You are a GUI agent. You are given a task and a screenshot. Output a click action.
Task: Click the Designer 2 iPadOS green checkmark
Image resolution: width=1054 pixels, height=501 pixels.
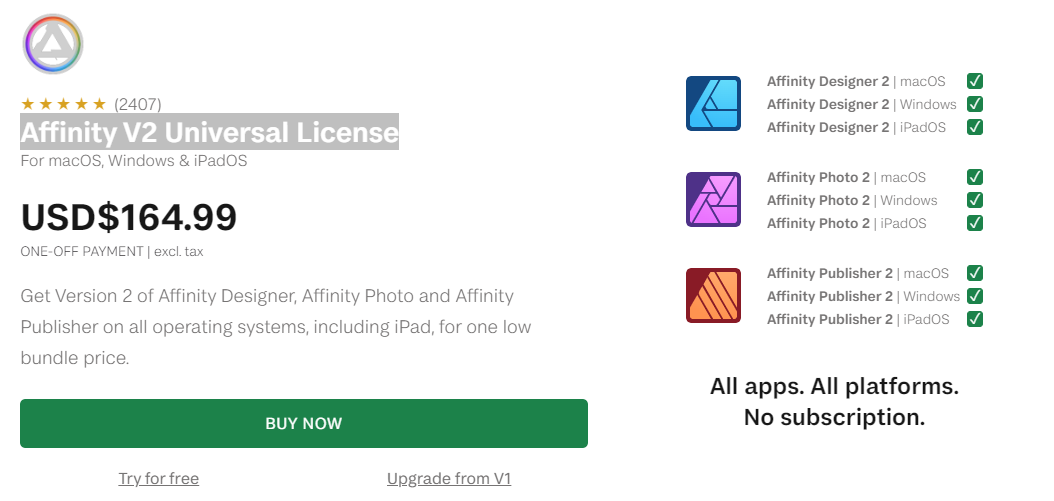tap(975, 127)
